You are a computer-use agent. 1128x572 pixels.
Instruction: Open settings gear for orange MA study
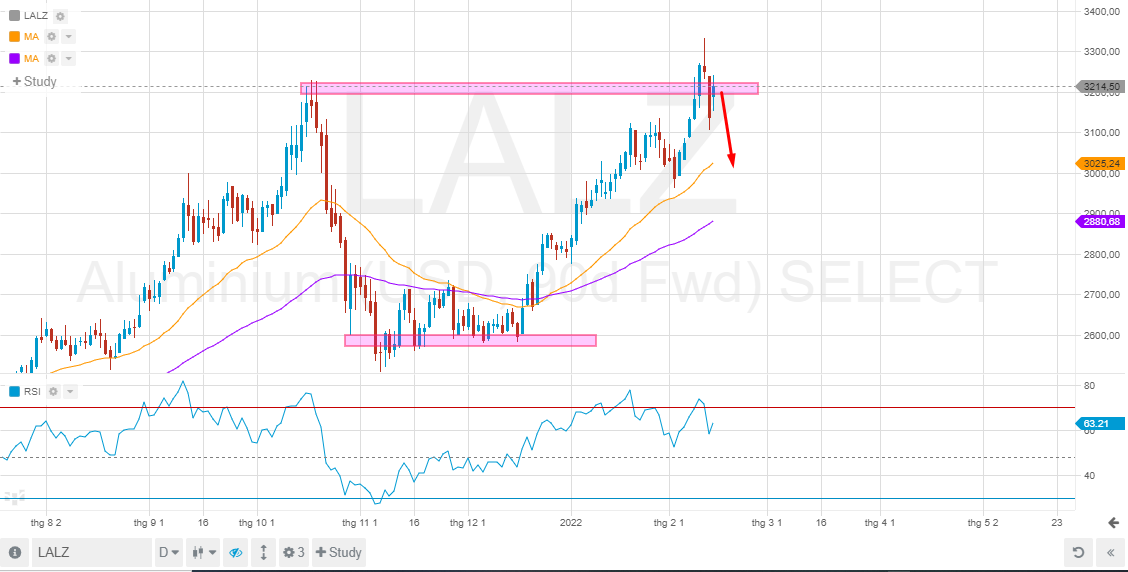click(52, 37)
